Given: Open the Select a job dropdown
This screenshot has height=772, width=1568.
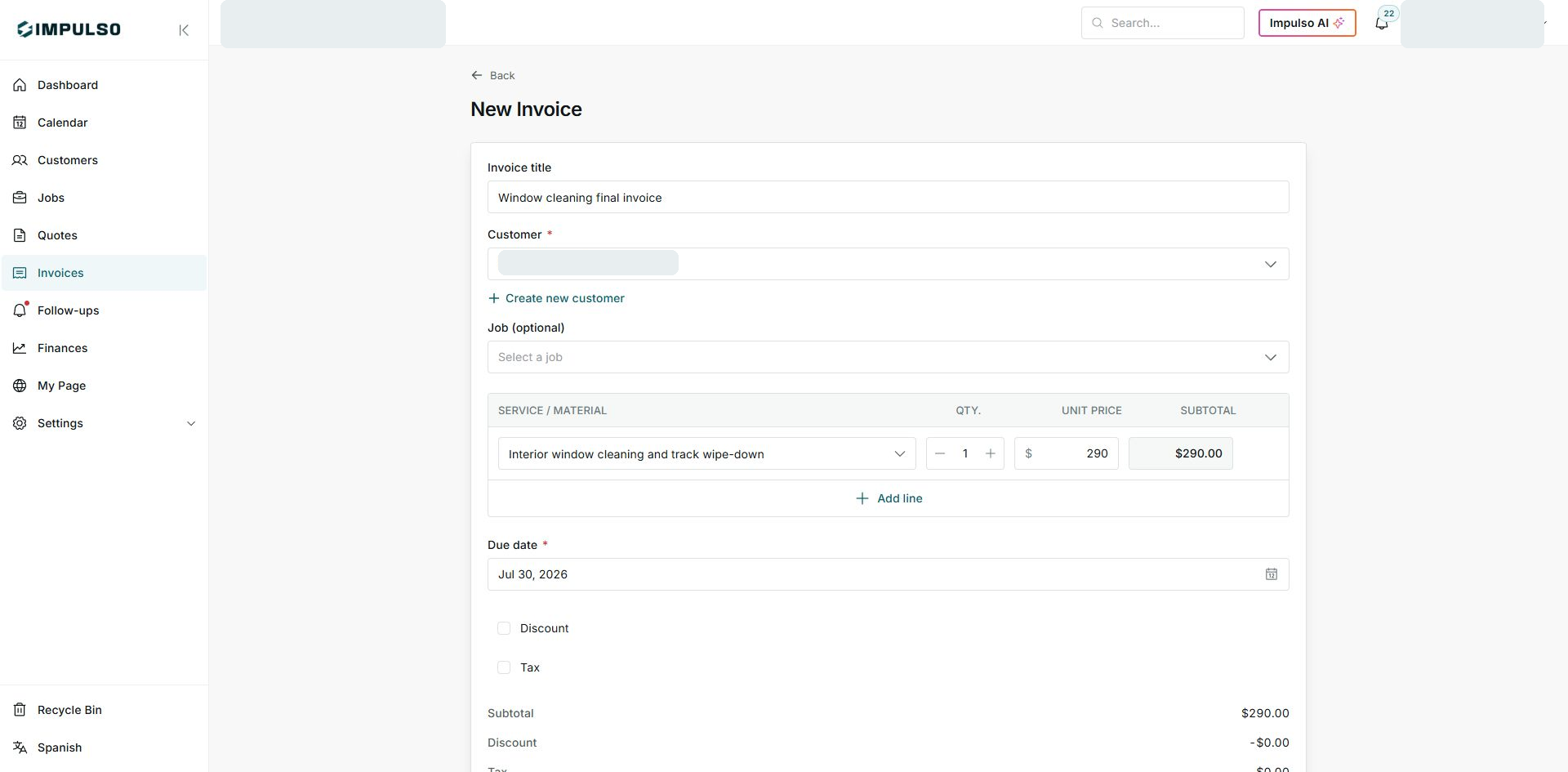Looking at the screenshot, I should tap(889, 357).
